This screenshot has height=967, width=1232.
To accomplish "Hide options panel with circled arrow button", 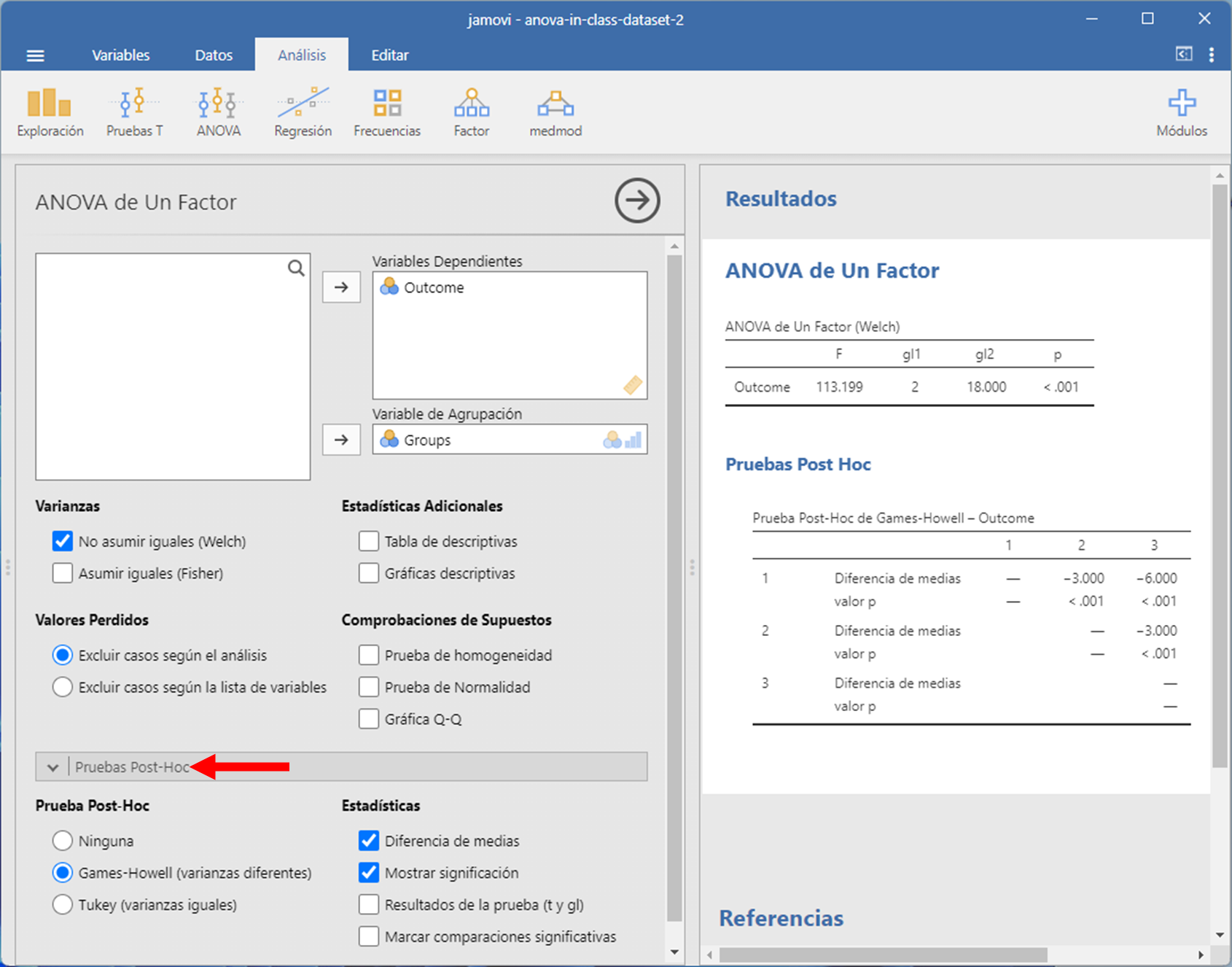I will coord(637,201).
